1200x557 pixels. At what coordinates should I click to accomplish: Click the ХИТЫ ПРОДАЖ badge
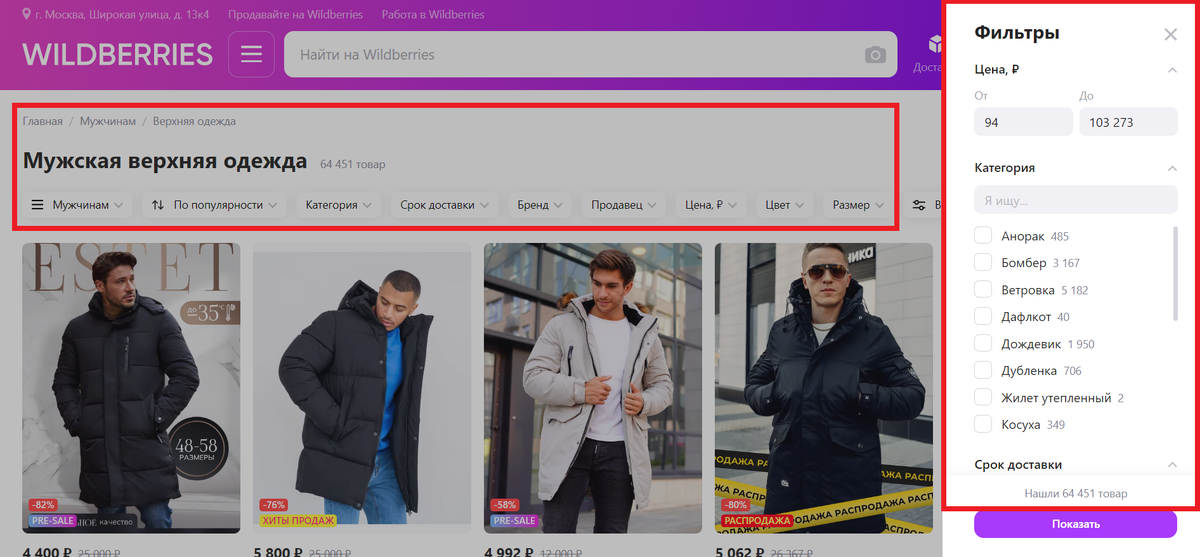pos(298,520)
